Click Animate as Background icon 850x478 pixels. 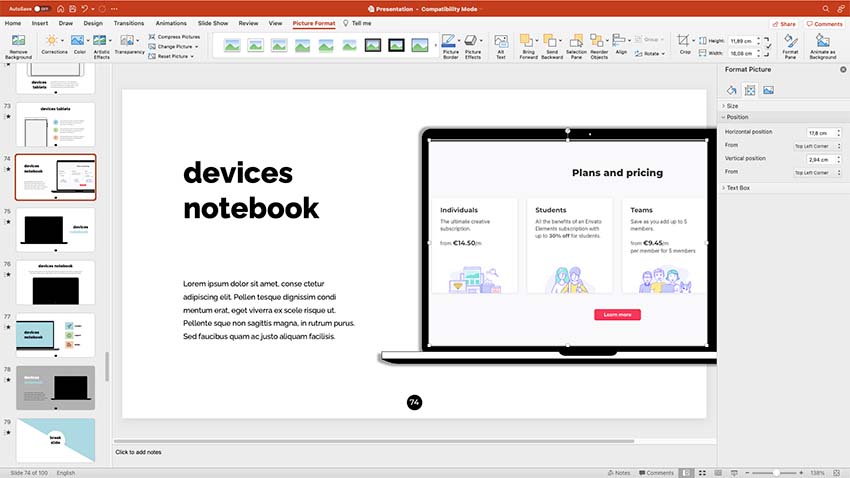823,41
